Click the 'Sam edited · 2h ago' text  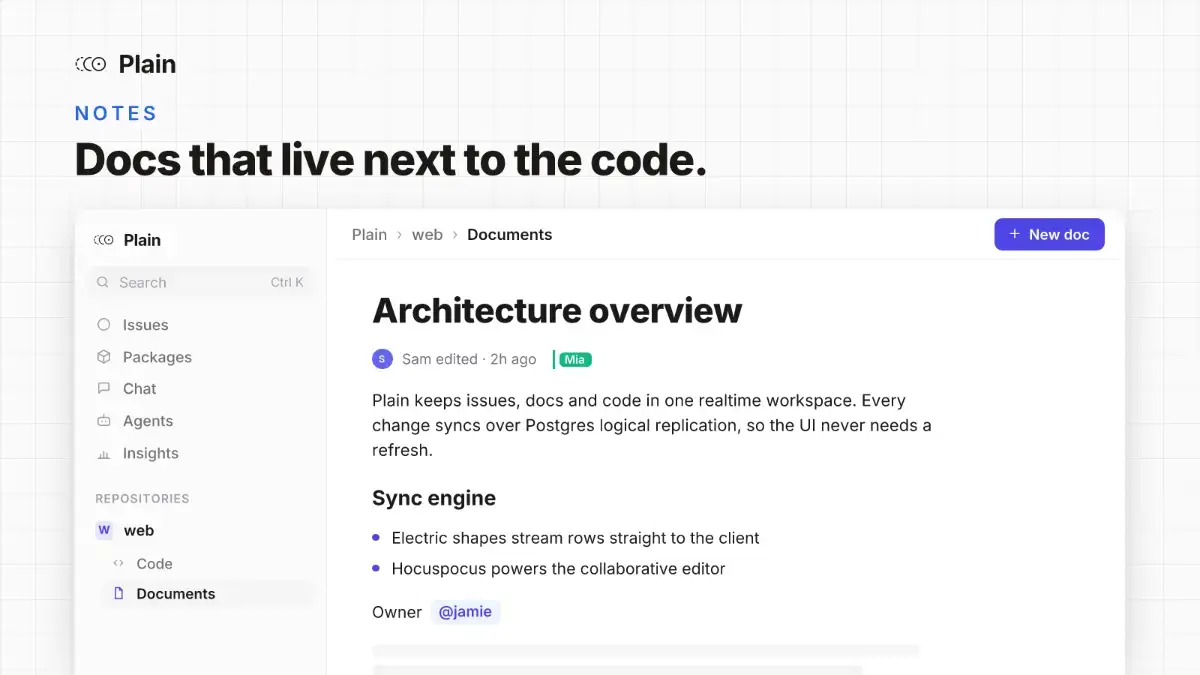point(469,359)
